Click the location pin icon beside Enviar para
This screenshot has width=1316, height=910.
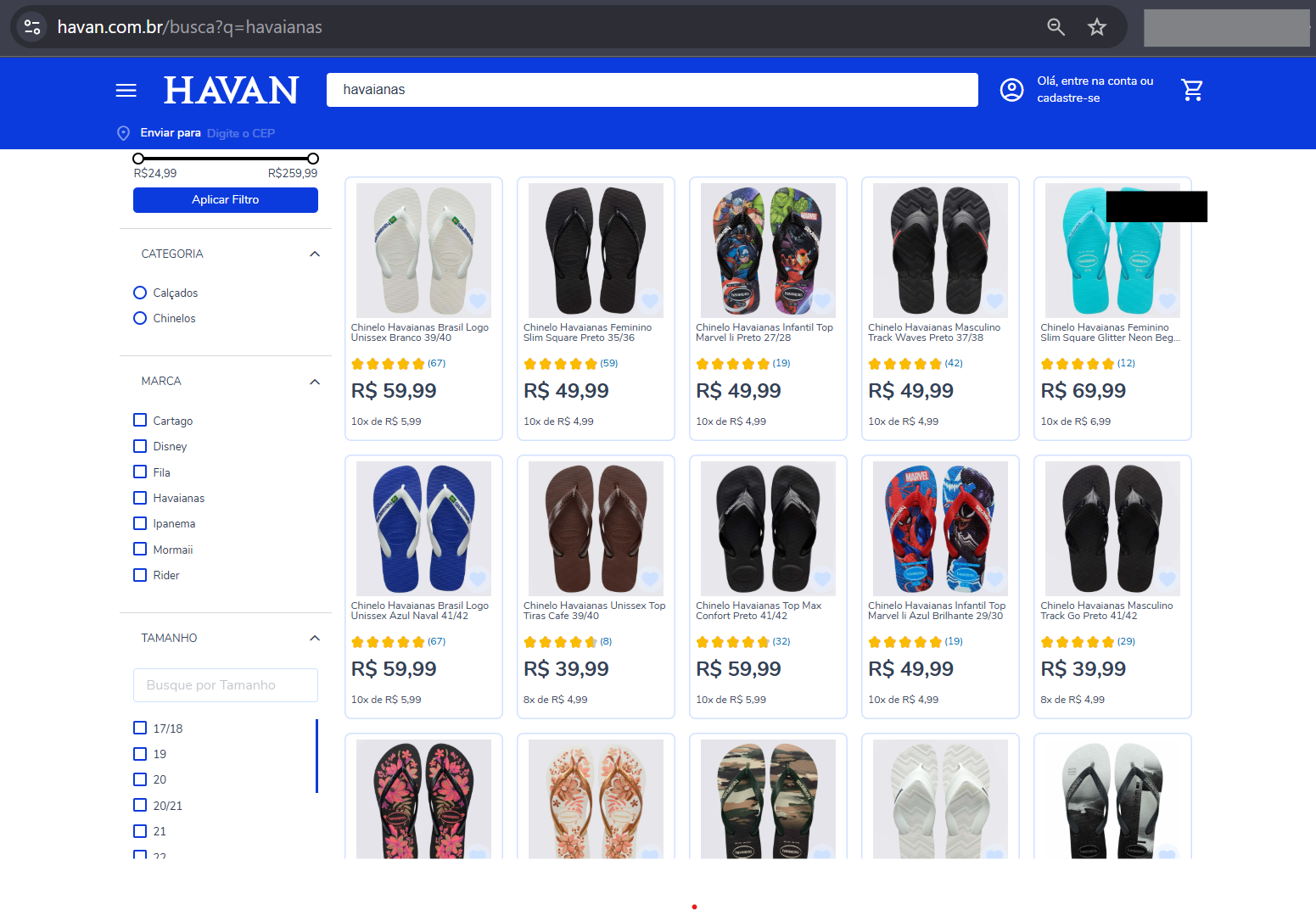tap(124, 133)
